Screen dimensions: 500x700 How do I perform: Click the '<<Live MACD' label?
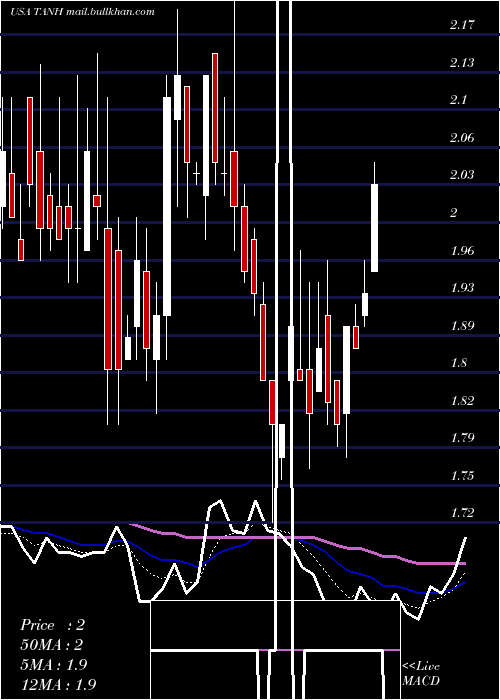click(421, 673)
